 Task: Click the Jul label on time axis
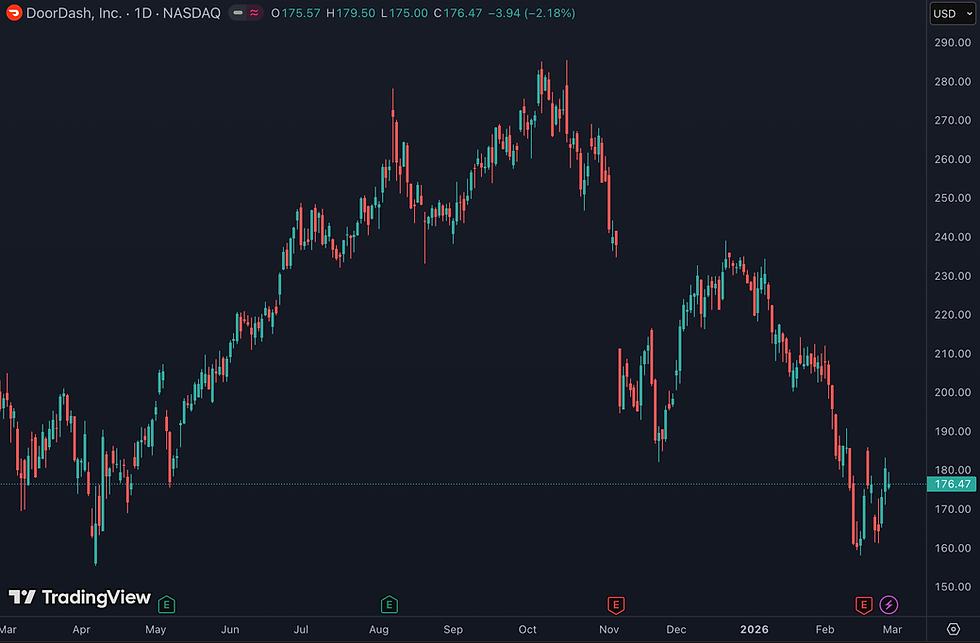point(301,629)
